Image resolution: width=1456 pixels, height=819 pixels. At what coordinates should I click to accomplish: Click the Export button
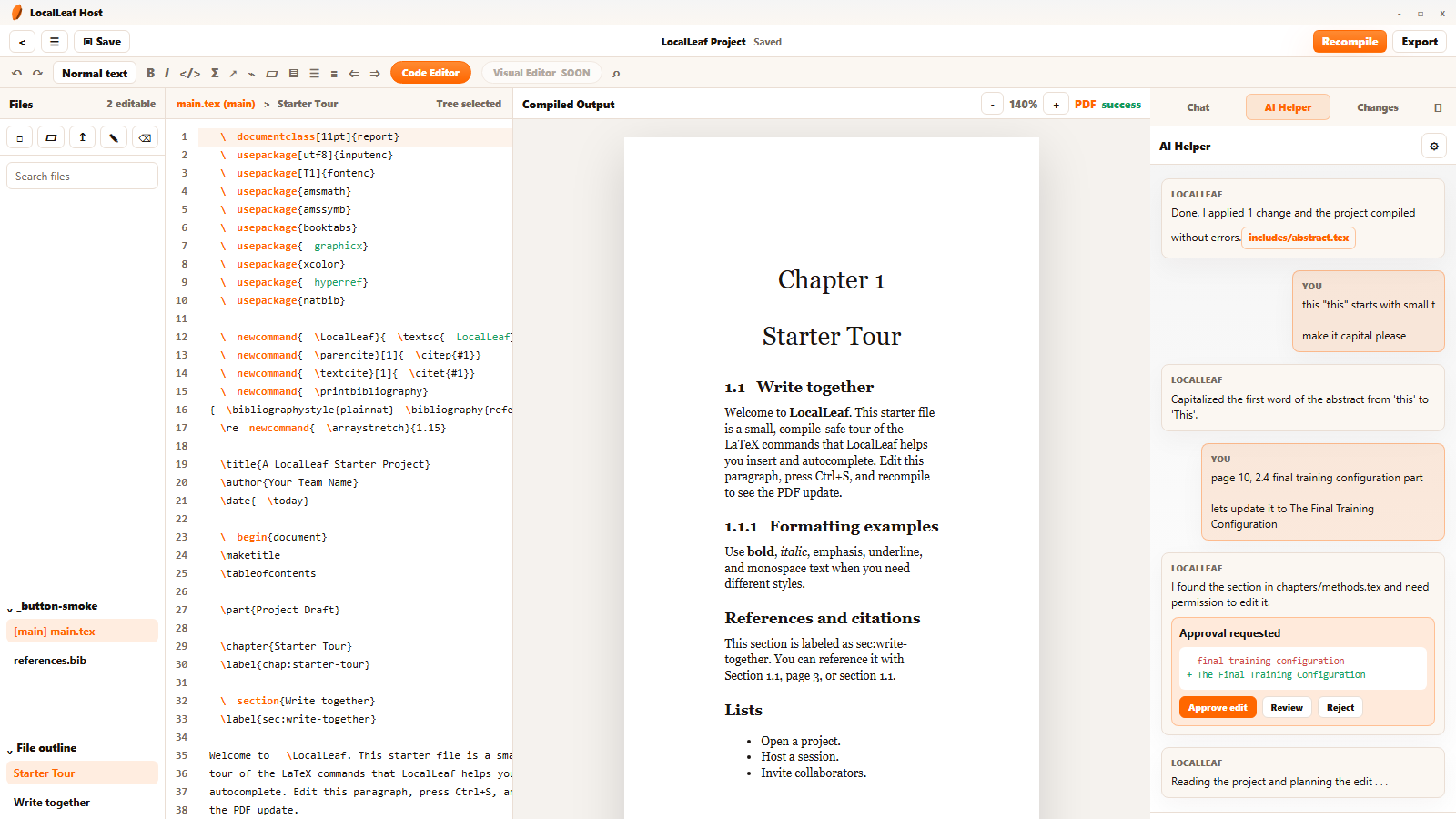click(1420, 42)
